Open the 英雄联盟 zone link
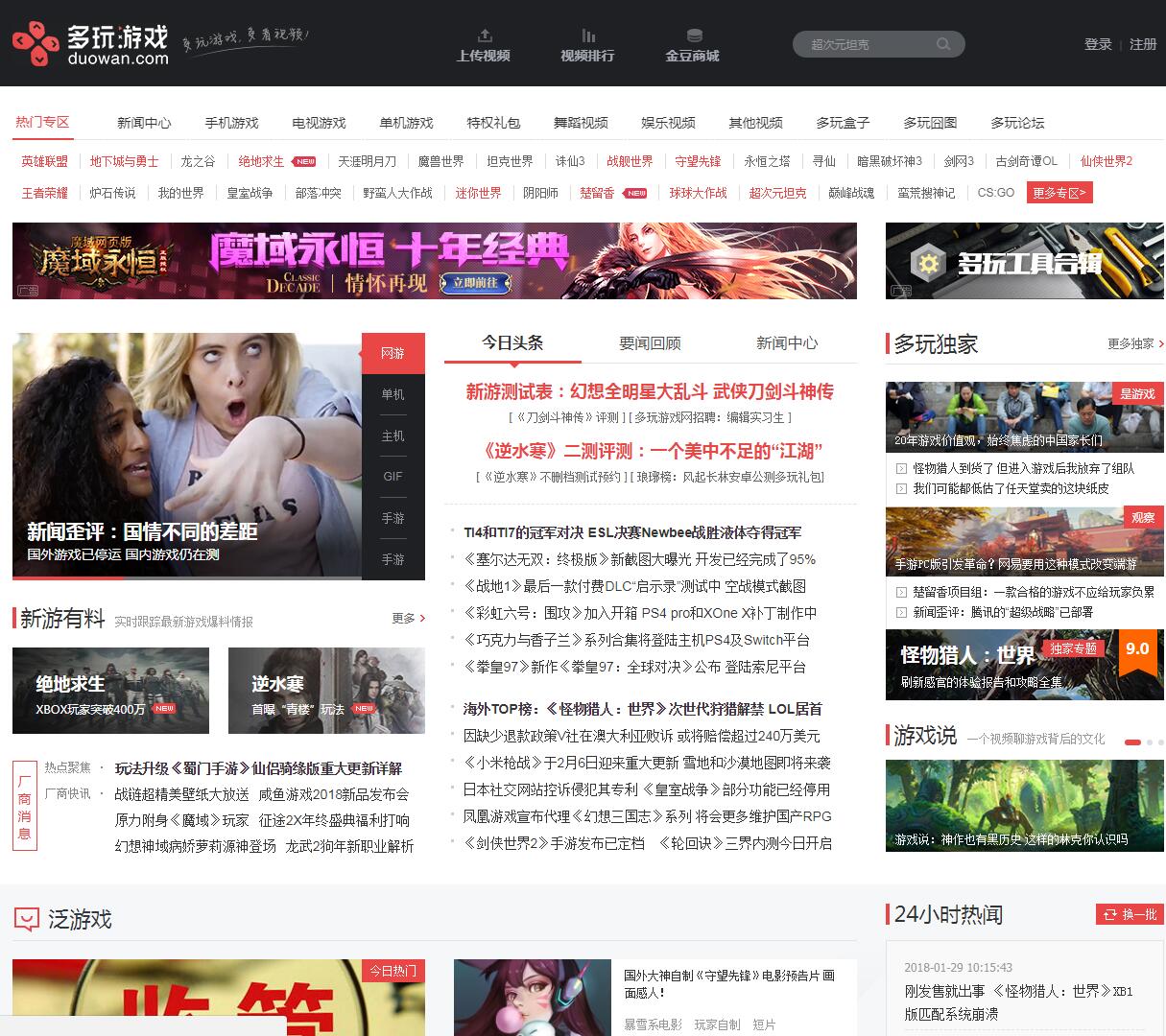1166x1036 pixels. [x=45, y=161]
